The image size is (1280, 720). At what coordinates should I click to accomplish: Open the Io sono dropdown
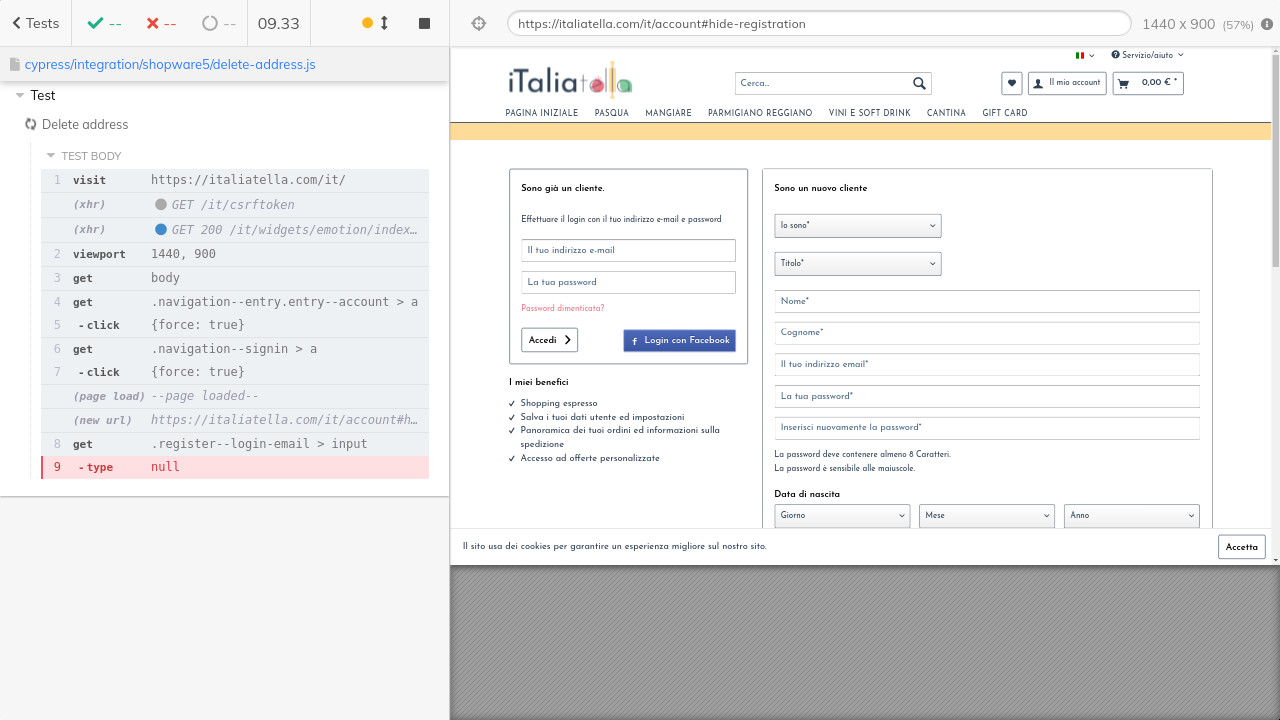point(857,226)
